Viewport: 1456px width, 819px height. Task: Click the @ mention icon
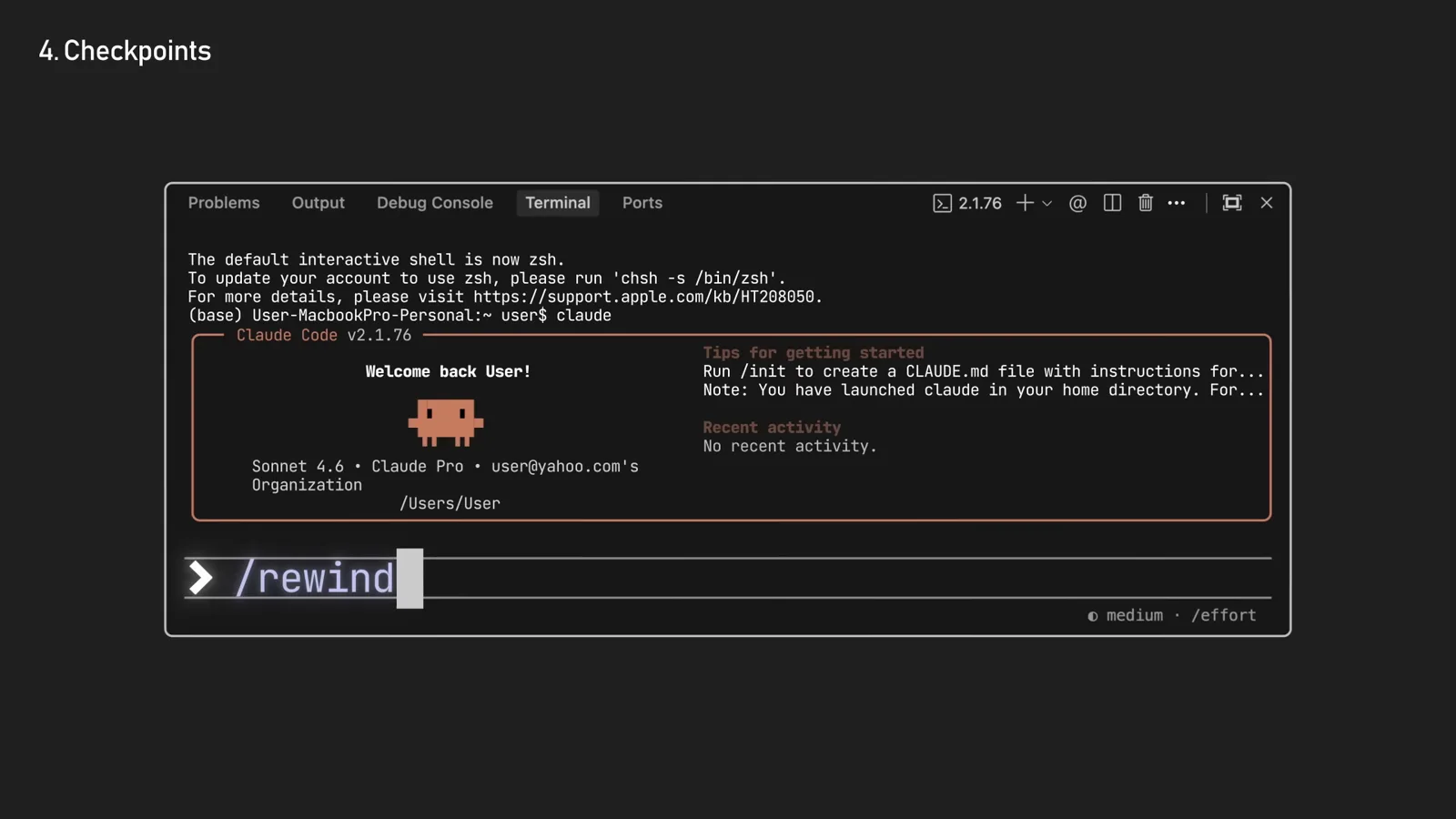tap(1077, 203)
